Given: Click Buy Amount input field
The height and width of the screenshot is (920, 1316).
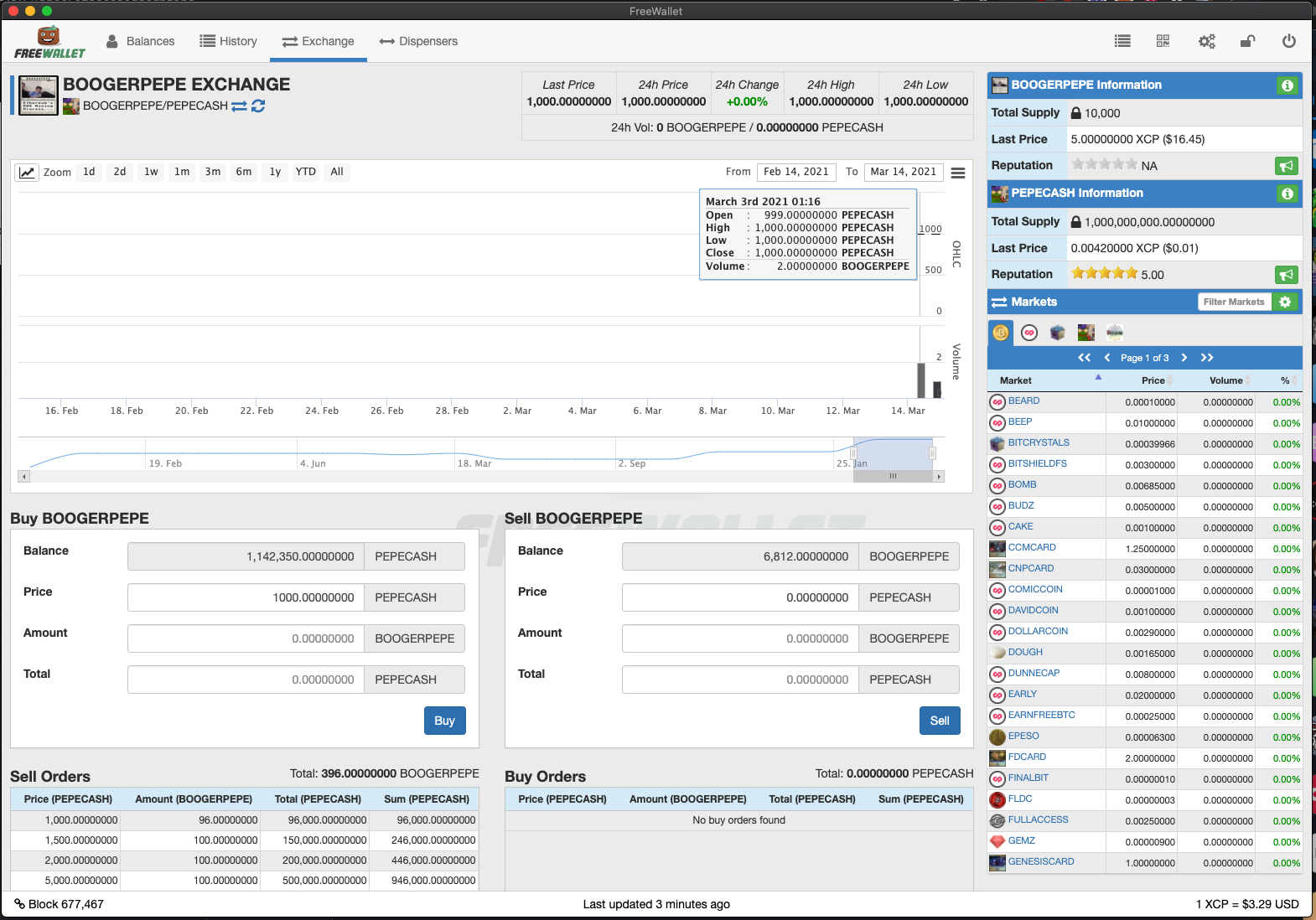Looking at the screenshot, I should click(246, 638).
